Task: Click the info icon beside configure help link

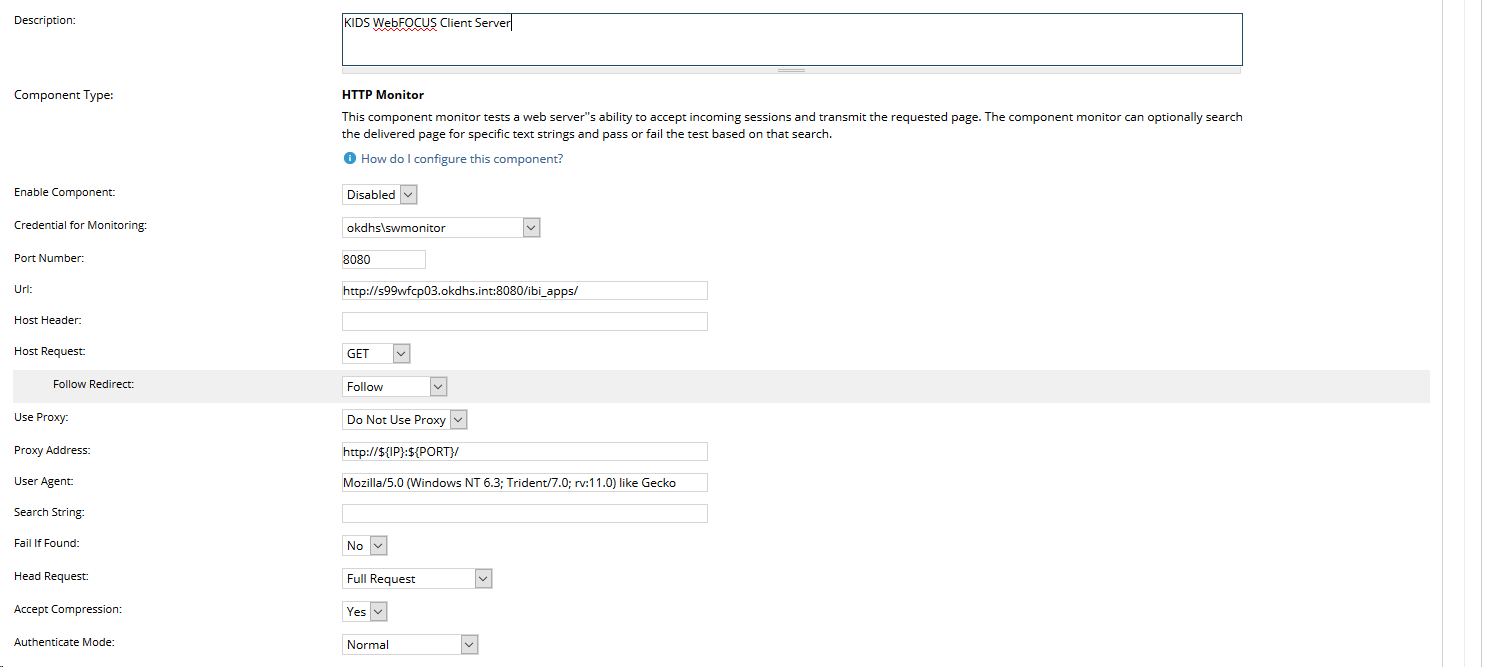Action: tap(350, 158)
